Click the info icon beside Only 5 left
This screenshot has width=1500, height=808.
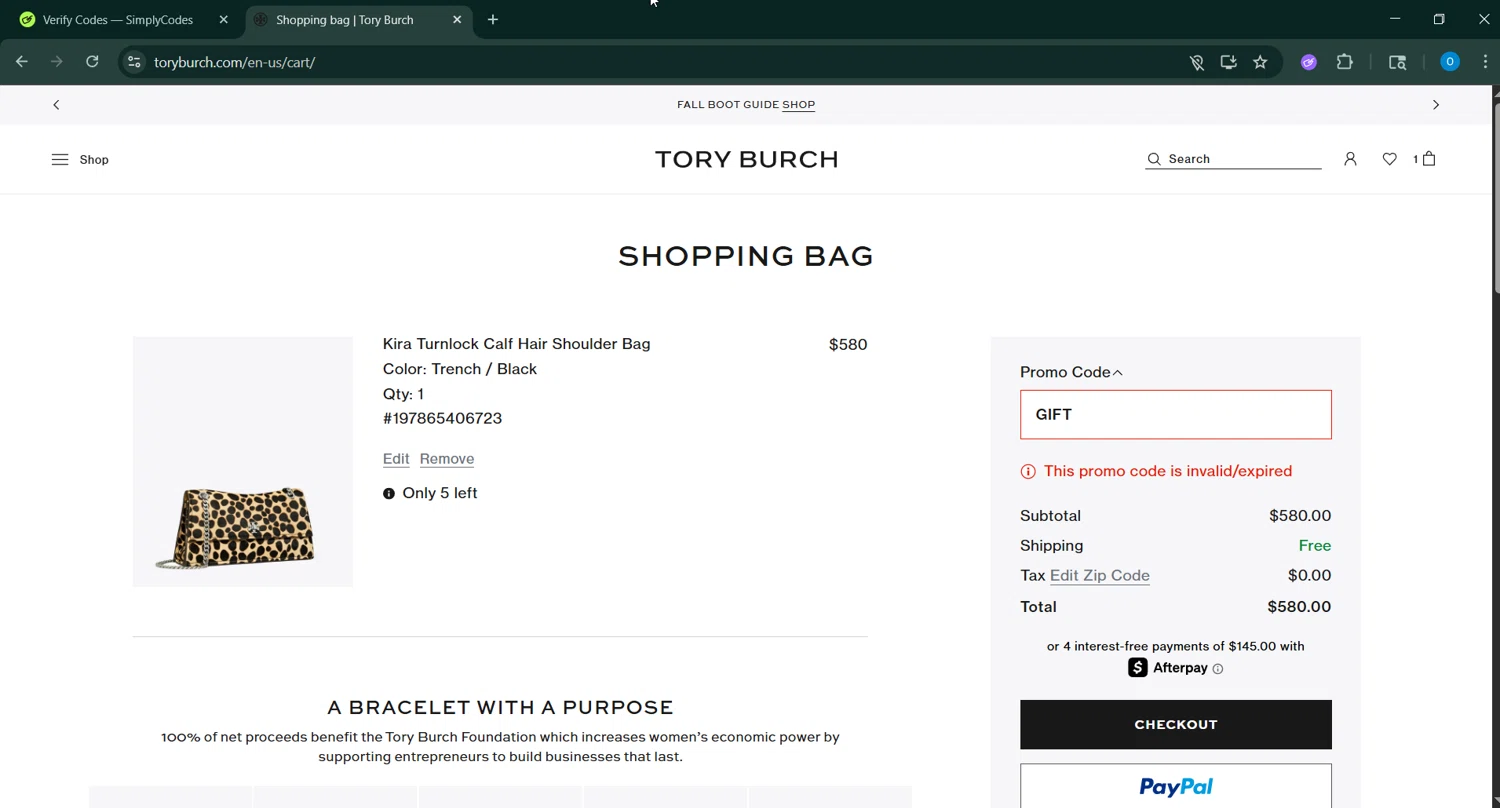click(389, 493)
